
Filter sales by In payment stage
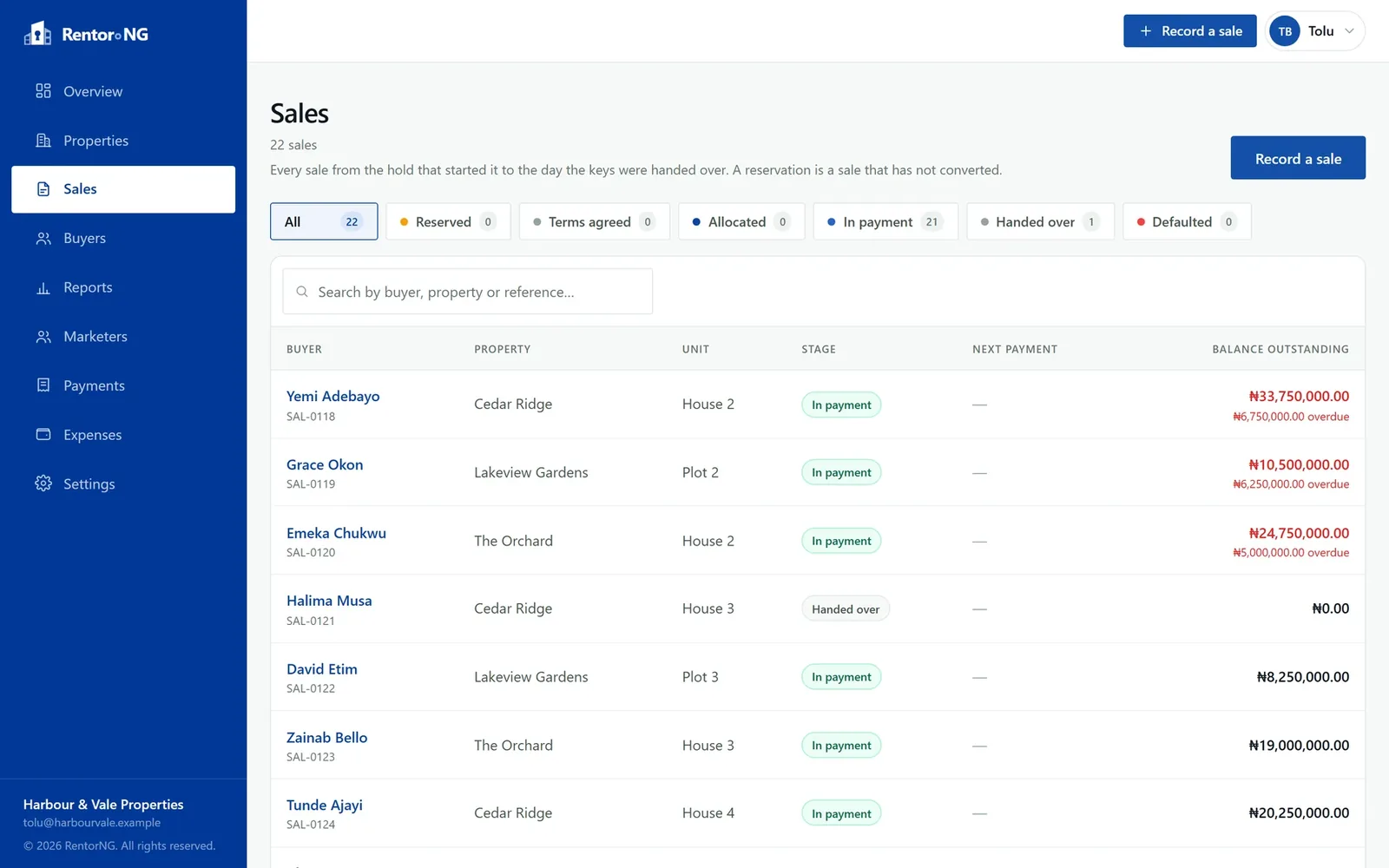tap(885, 221)
